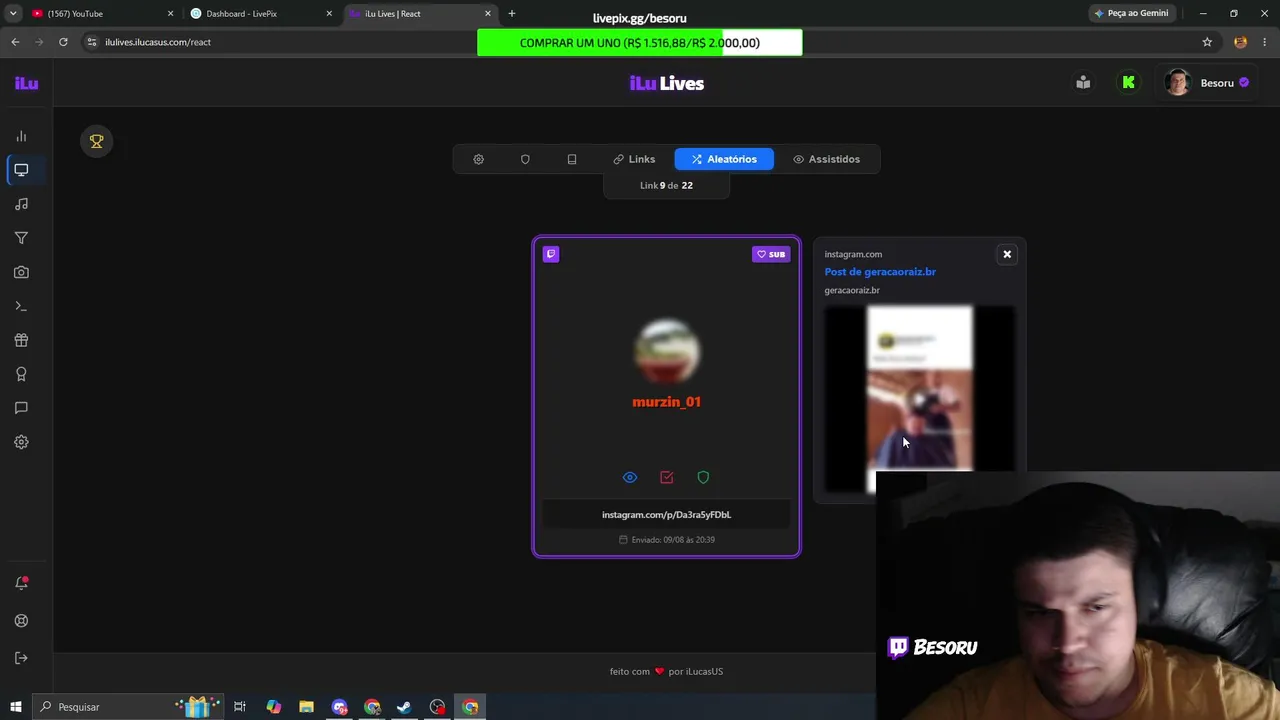Viewport: 1280px width, 720px height.
Task: Click the Twitch badge on murzin_01 card
Action: click(x=551, y=254)
